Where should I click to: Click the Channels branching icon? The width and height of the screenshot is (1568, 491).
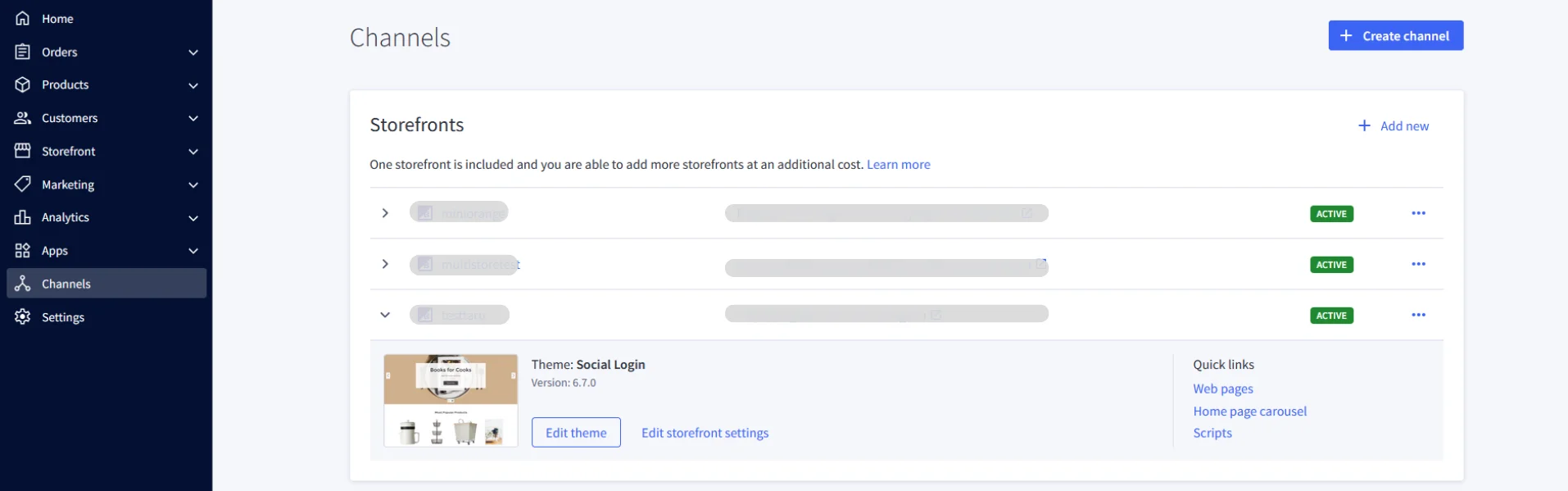pos(23,284)
